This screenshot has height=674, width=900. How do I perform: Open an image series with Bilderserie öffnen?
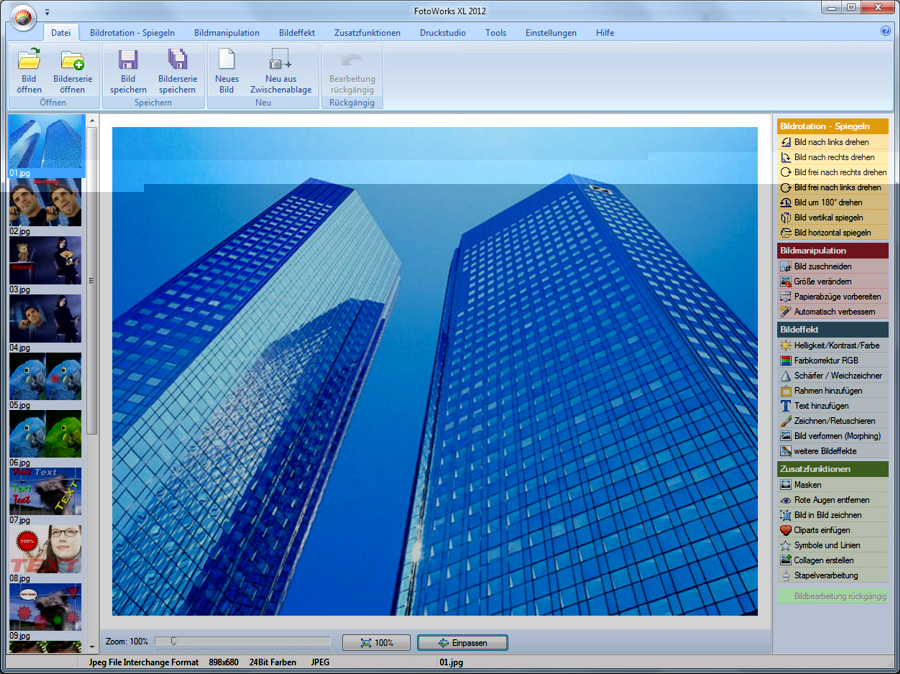pos(70,60)
